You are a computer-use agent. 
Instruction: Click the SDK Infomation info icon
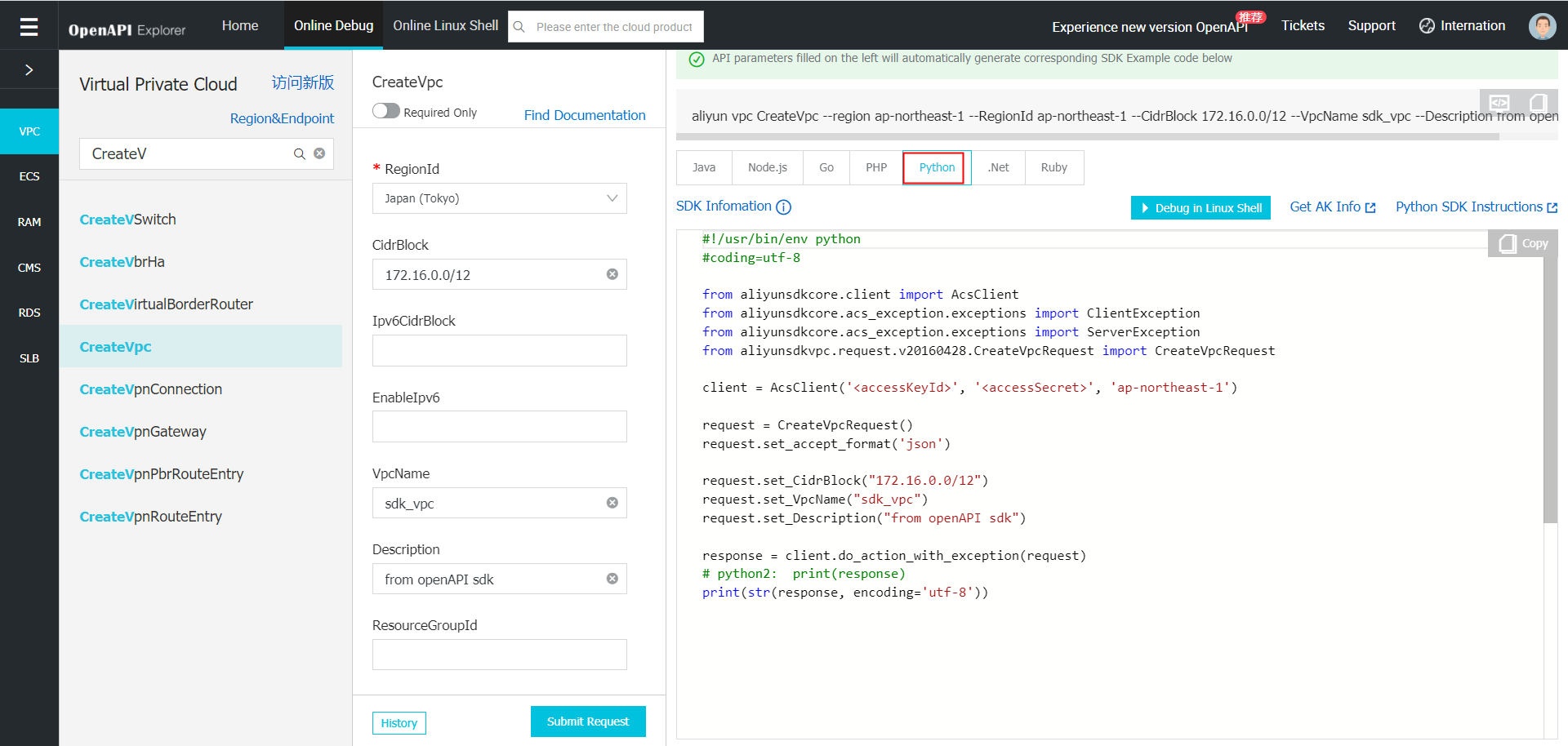[783, 207]
